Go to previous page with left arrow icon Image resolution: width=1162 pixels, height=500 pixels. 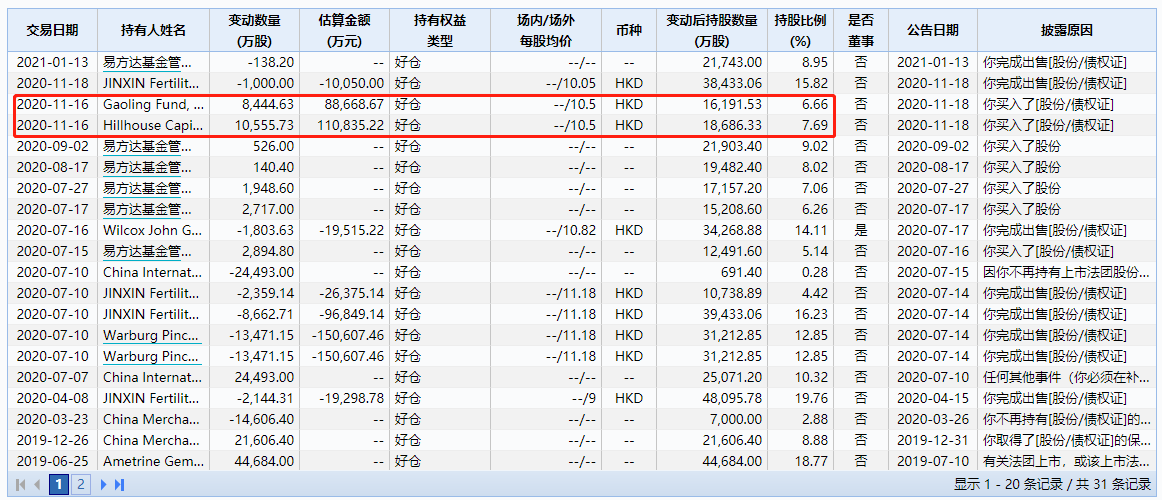(x=37, y=485)
